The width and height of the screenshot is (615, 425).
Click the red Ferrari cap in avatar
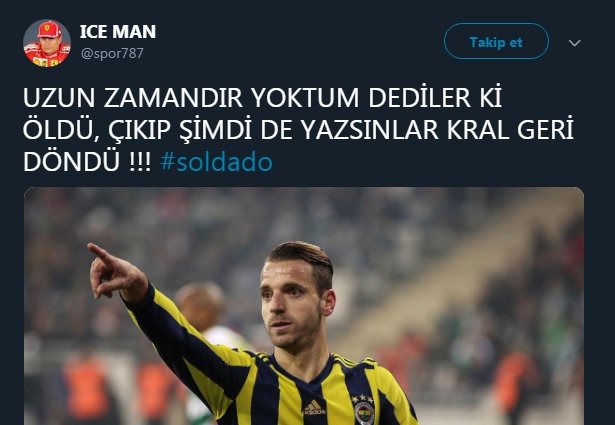tap(50, 29)
